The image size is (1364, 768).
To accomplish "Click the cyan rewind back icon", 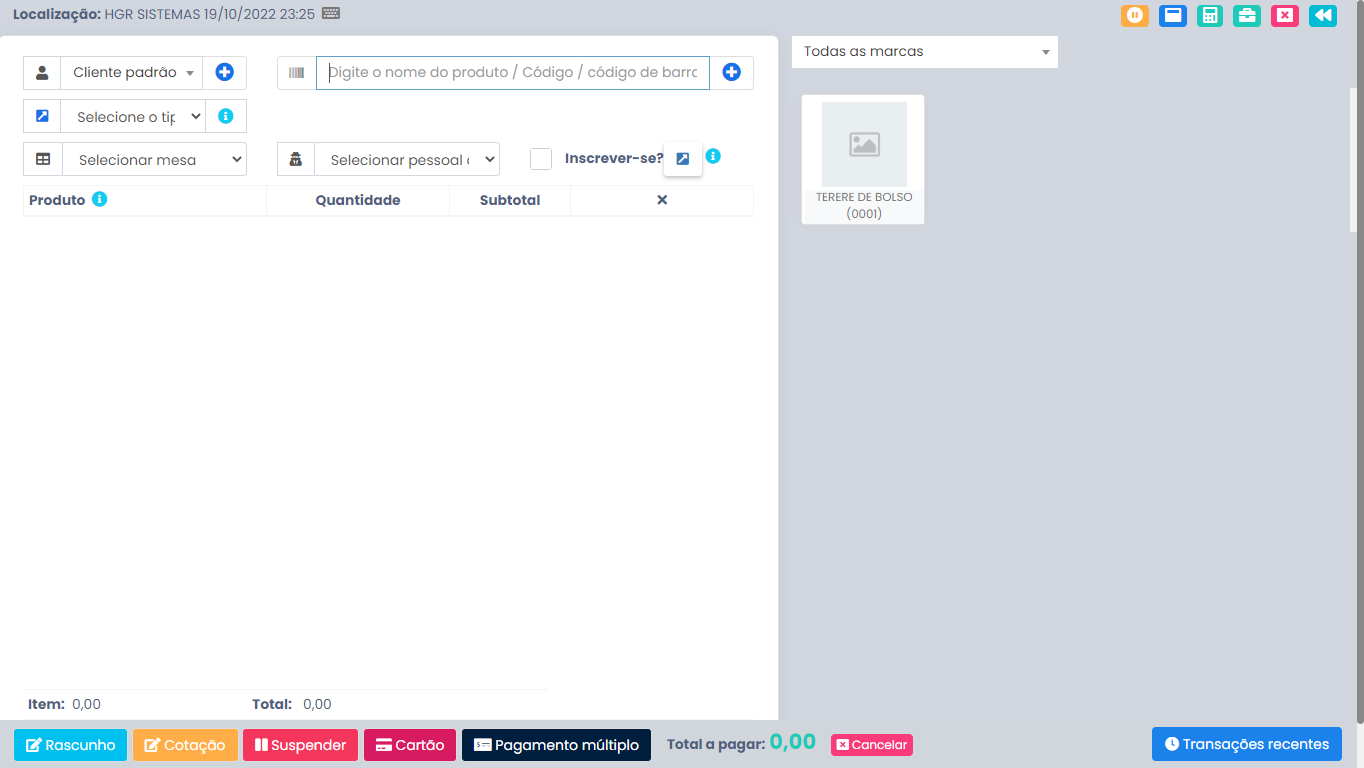I will [1322, 16].
